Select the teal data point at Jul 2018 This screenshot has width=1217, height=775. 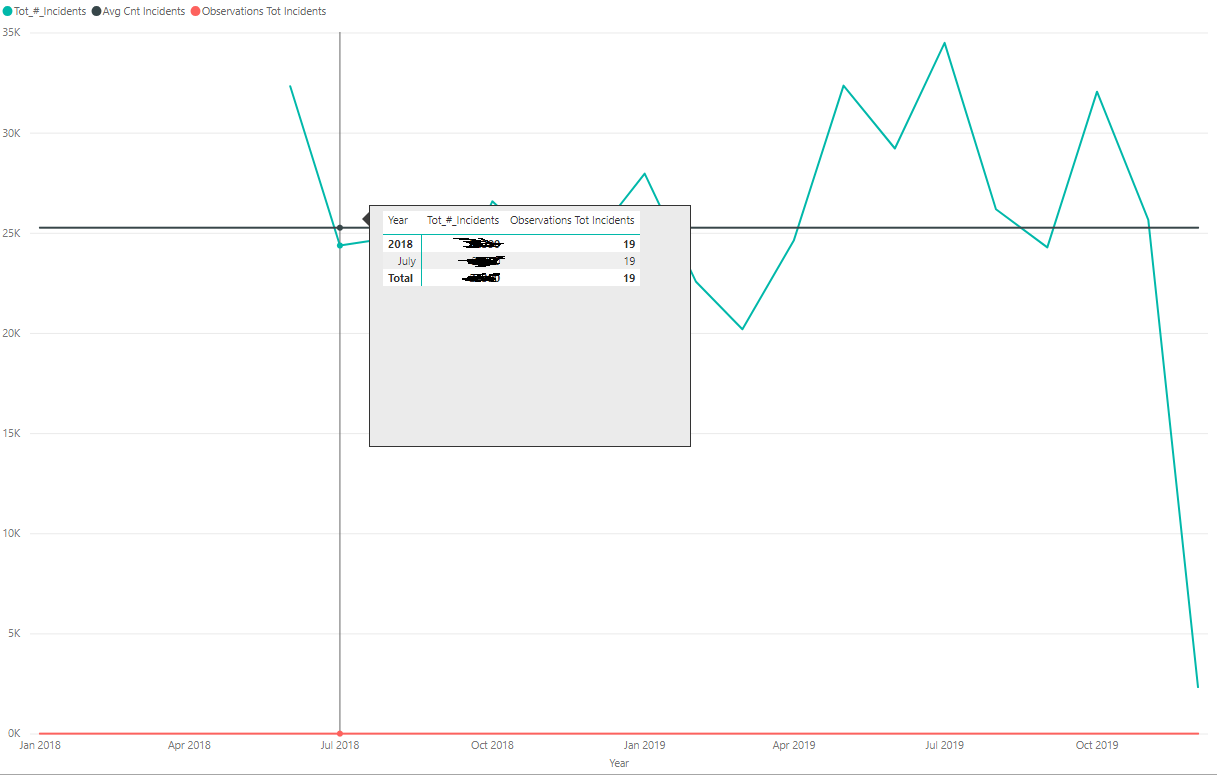340,245
